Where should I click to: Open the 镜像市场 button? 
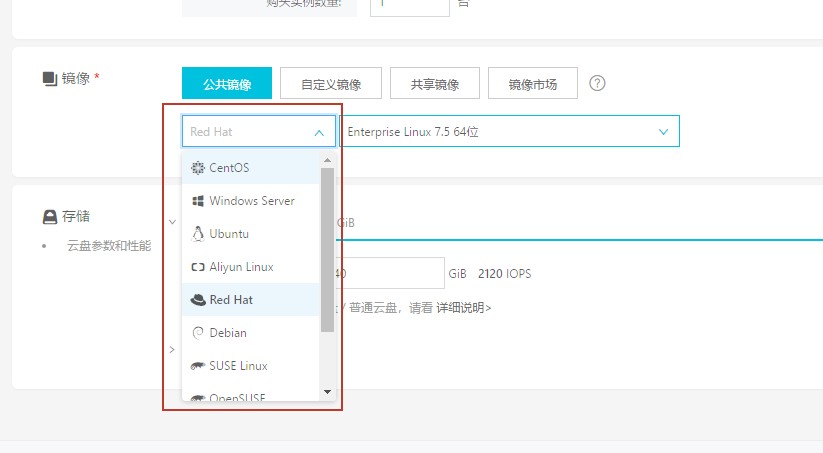click(533, 85)
